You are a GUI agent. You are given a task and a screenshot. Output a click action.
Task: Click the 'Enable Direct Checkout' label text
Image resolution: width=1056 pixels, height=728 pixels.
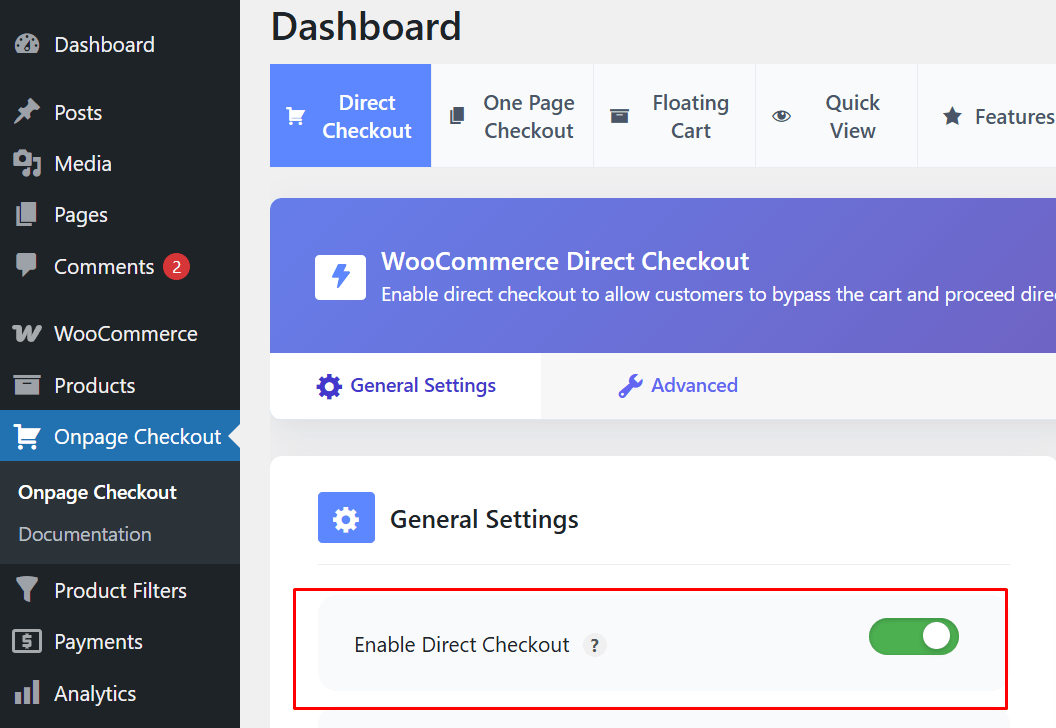click(462, 644)
